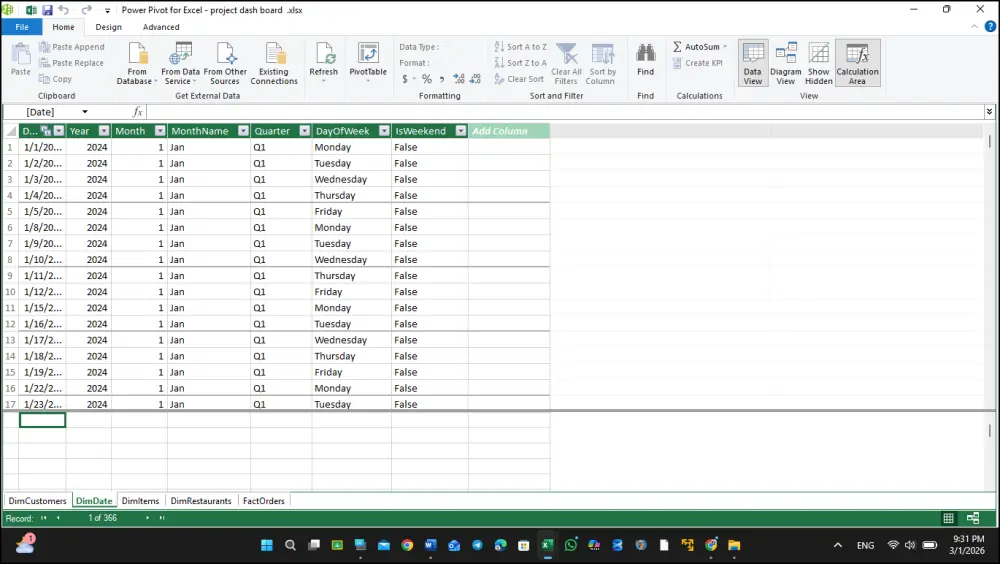Go to first record
The image size is (1000, 564).
pos(43,518)
